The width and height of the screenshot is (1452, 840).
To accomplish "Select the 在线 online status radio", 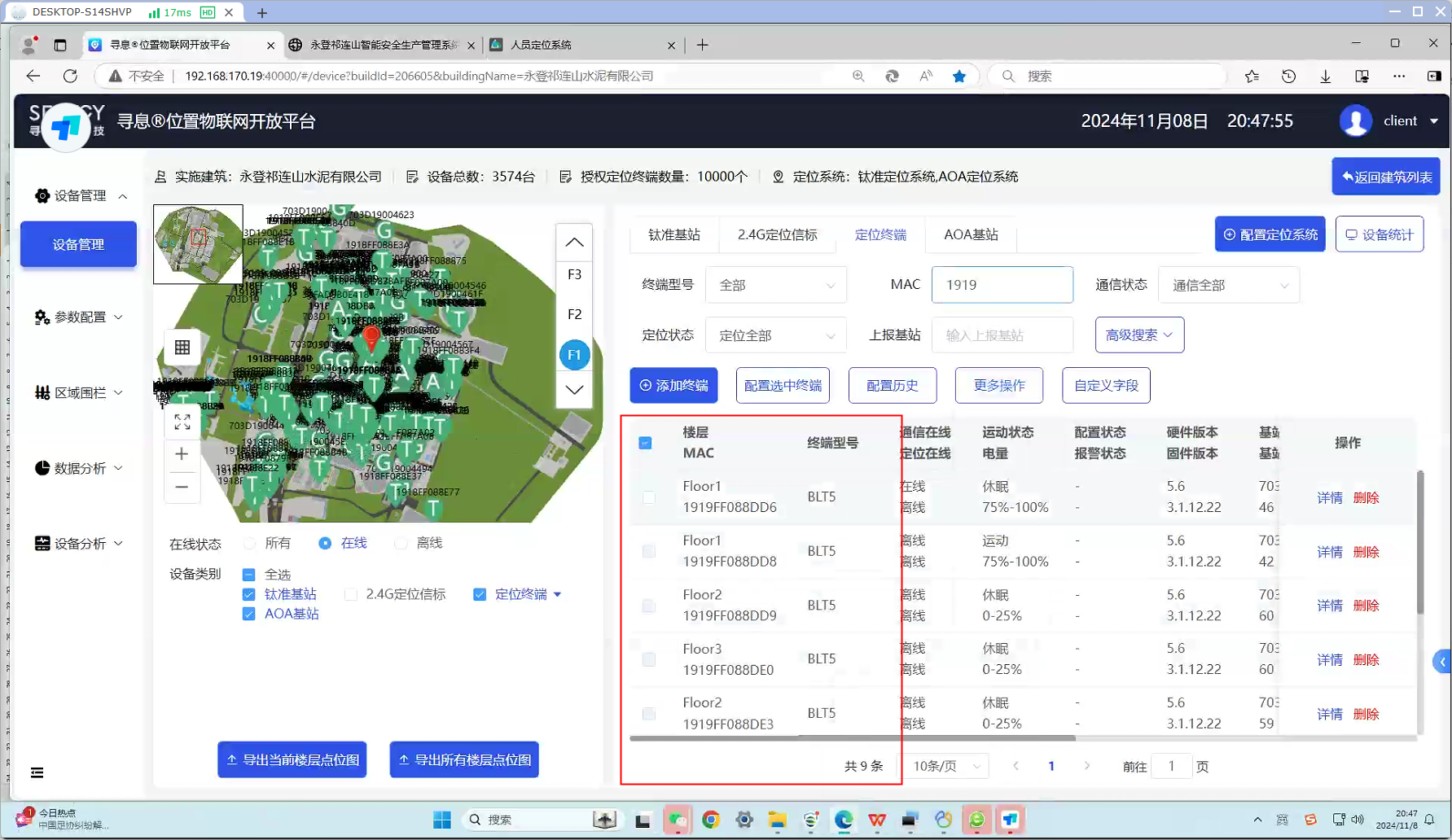I will (x=325, y=543).
